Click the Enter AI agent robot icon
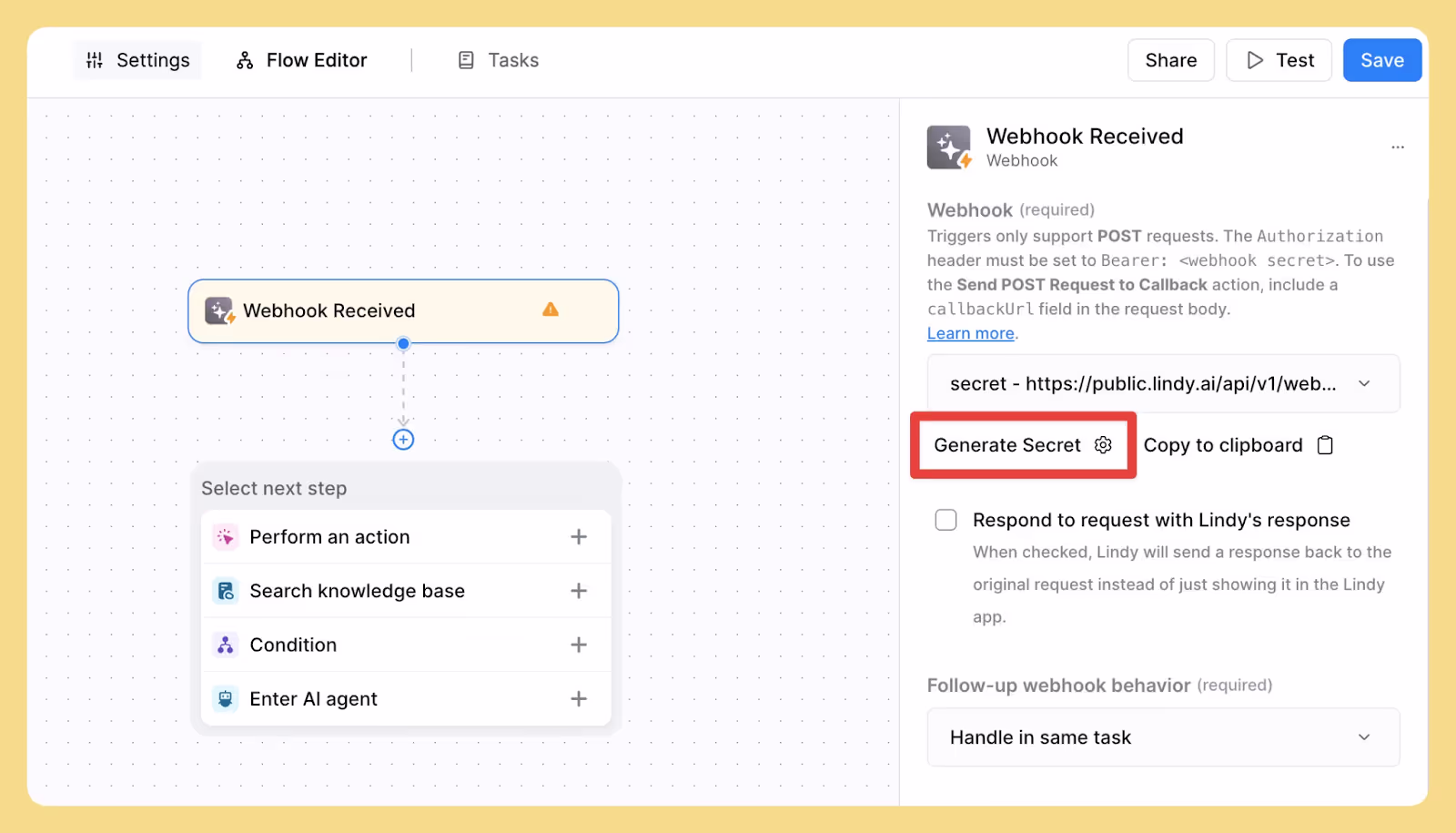 click(226, 698)
